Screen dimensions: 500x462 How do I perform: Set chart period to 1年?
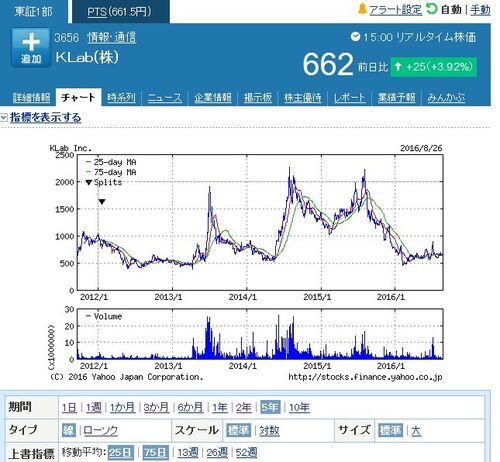tap(220, 407)
